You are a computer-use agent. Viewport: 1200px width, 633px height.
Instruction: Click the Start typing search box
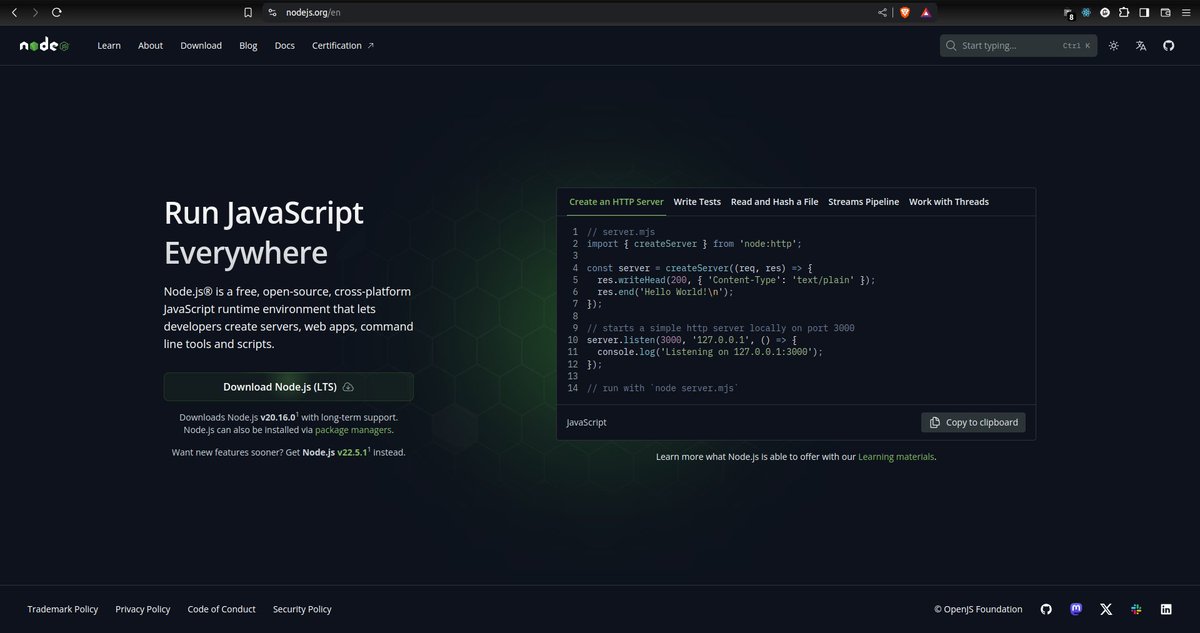coord(1018,46)
